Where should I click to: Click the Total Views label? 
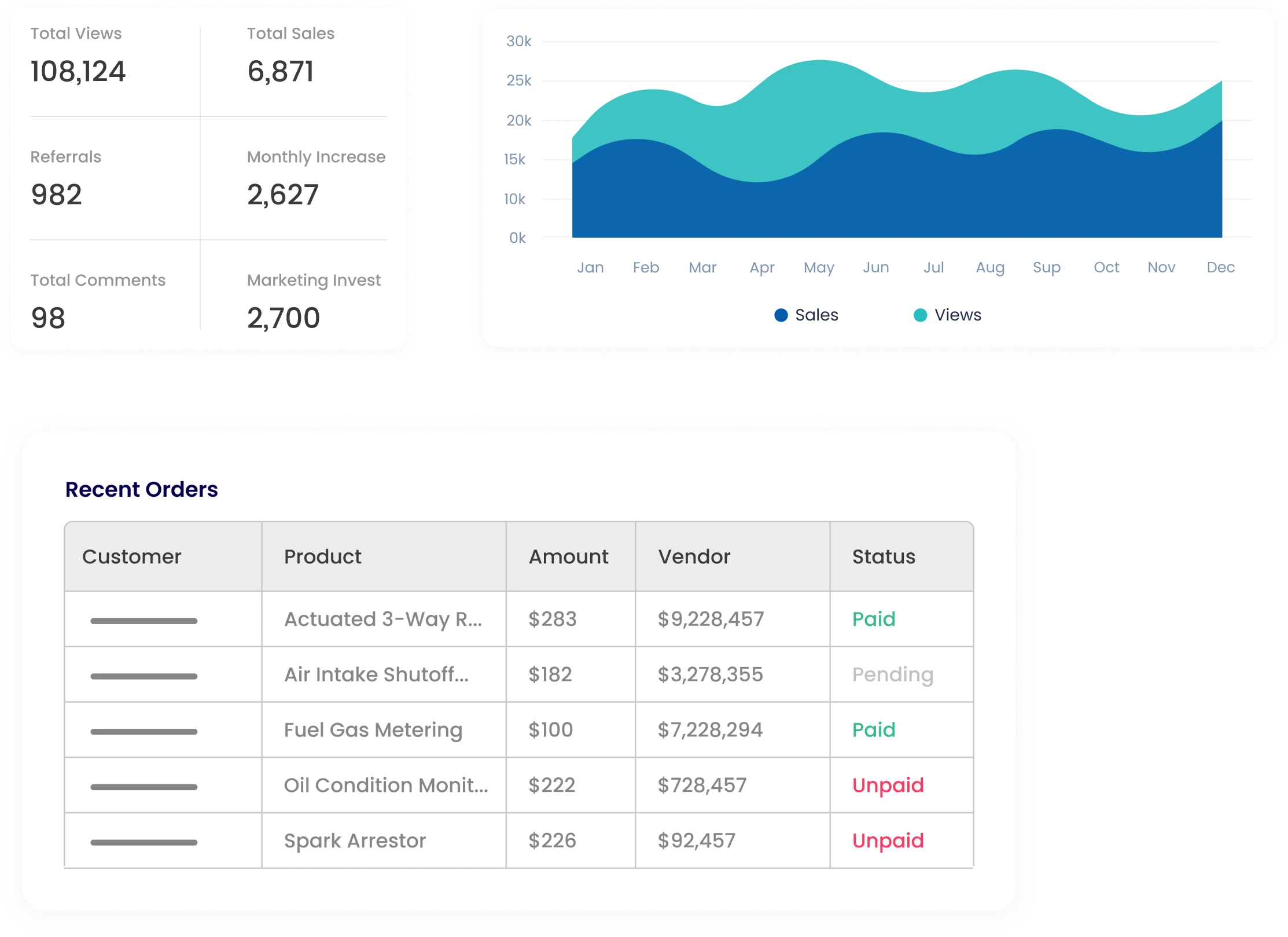point(76,34)
